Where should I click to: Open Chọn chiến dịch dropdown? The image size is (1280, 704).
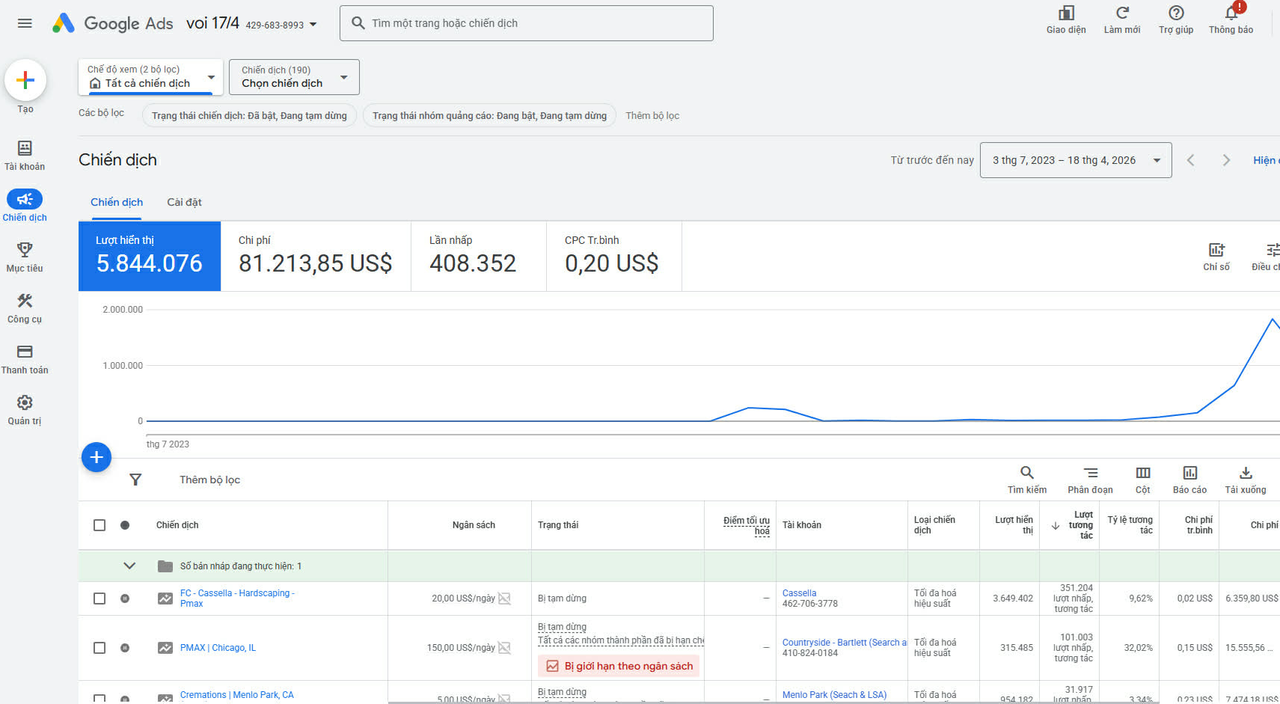point(294,77)
